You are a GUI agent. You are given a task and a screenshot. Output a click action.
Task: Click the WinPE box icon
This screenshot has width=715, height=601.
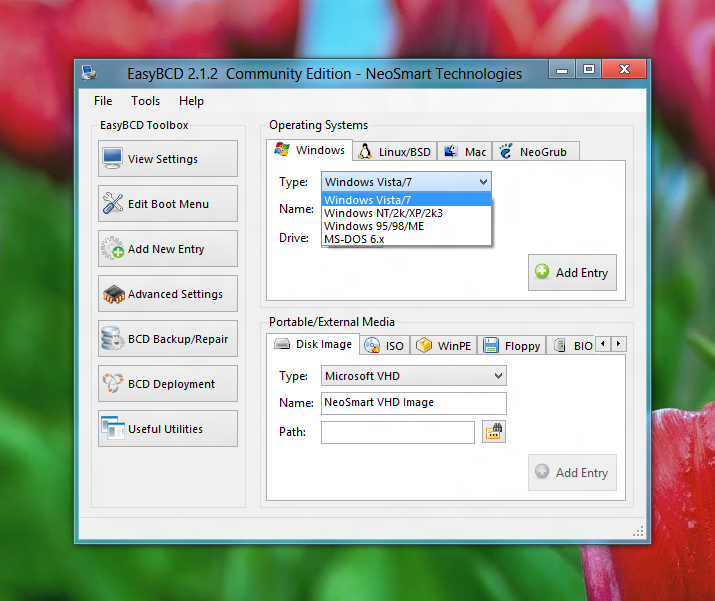point(424,345)
